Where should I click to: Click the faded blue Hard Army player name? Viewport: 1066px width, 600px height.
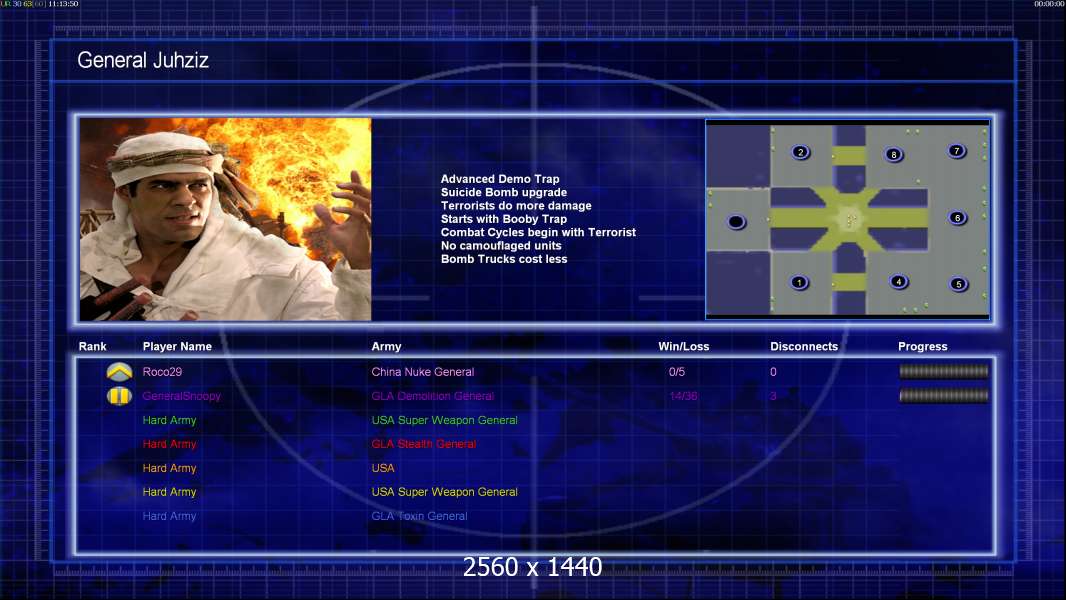pos(169,516)
